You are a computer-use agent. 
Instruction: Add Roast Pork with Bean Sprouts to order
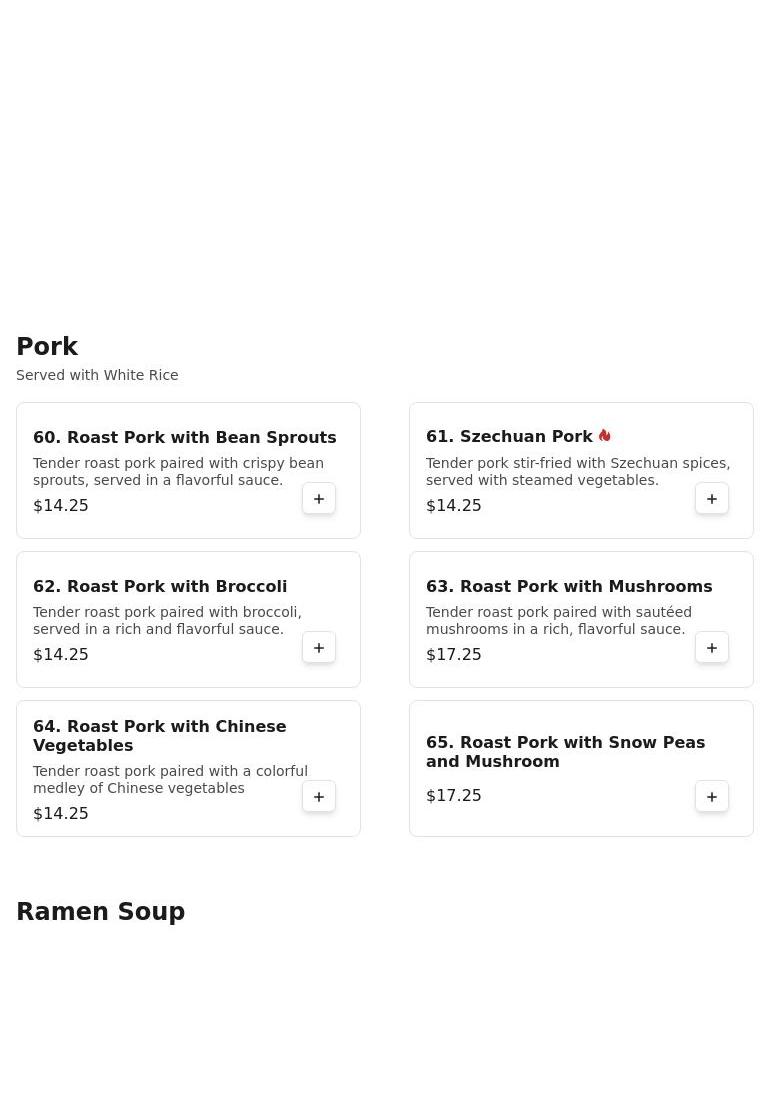click(319, 499)
